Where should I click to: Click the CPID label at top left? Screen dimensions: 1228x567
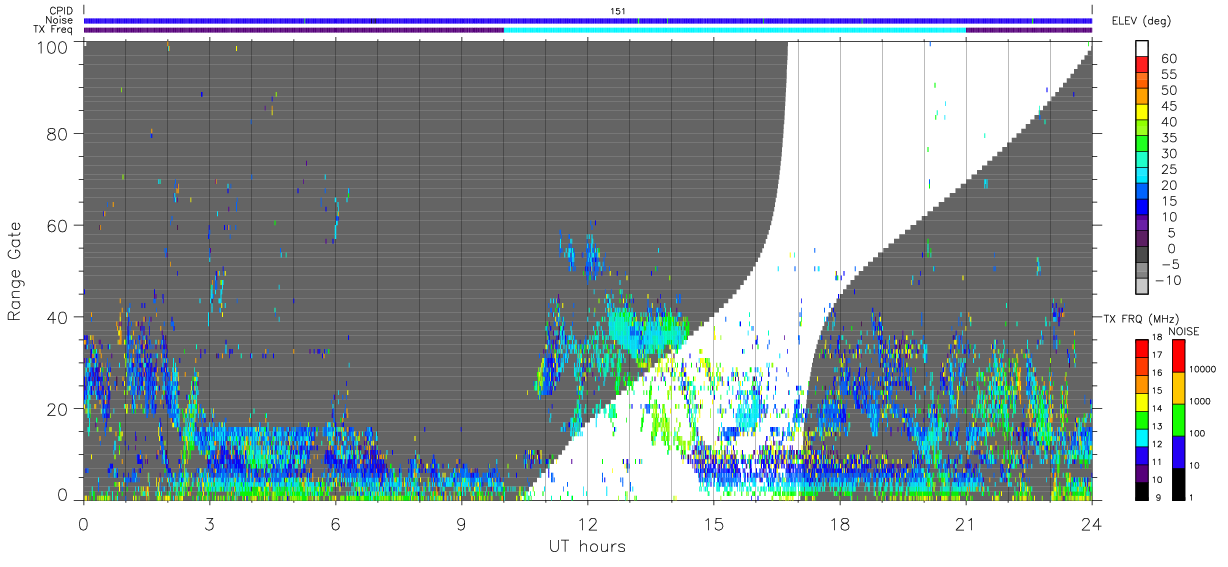[x=61, y=10]
